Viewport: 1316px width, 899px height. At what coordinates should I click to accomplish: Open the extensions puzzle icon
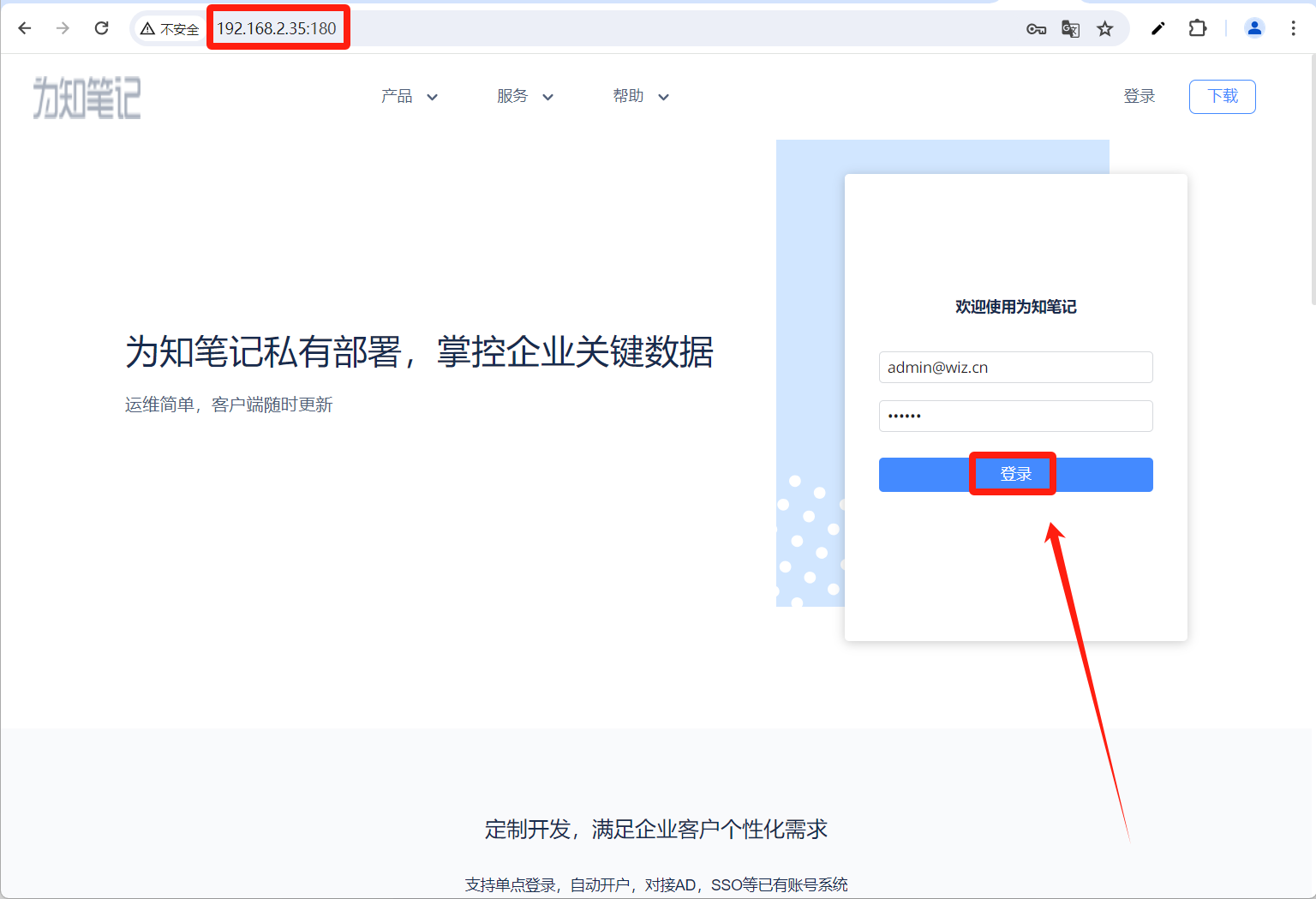coord(1198,28)
